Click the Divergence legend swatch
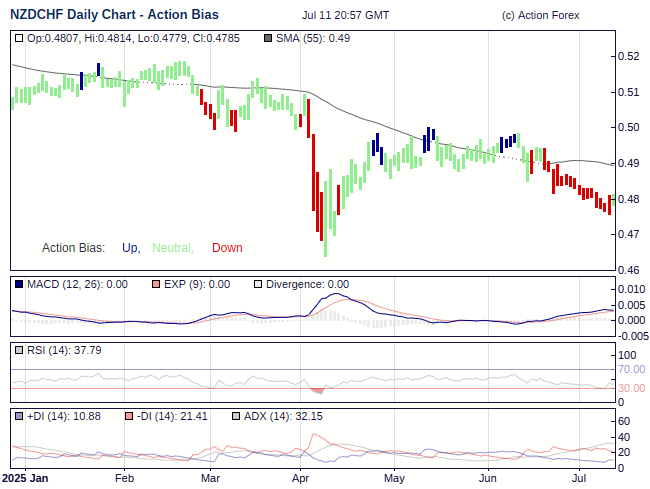Image resolution: width=650 pixels, height=489 pixels. point(258,285)
